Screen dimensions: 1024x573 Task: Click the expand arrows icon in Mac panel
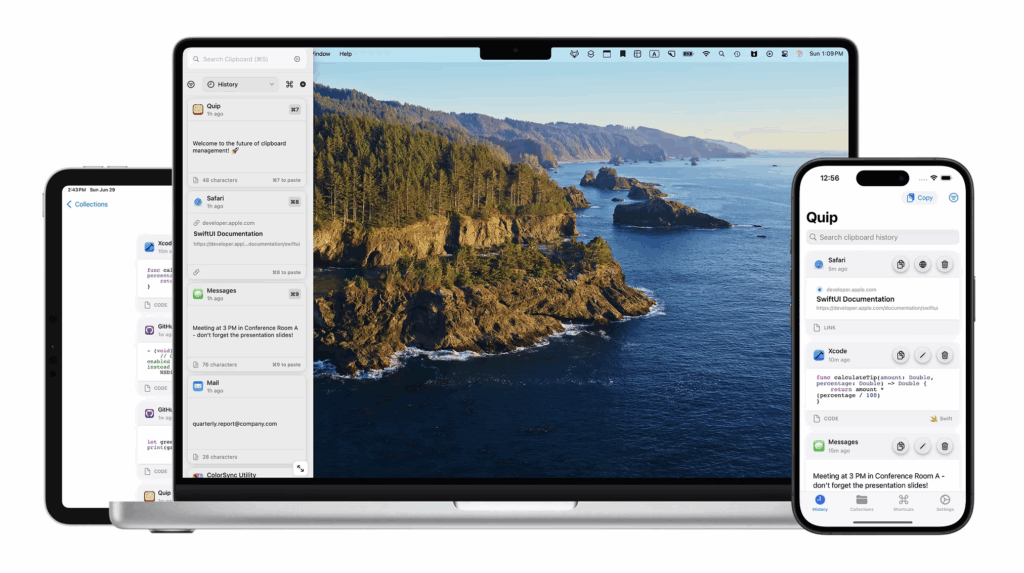point(300,467)
